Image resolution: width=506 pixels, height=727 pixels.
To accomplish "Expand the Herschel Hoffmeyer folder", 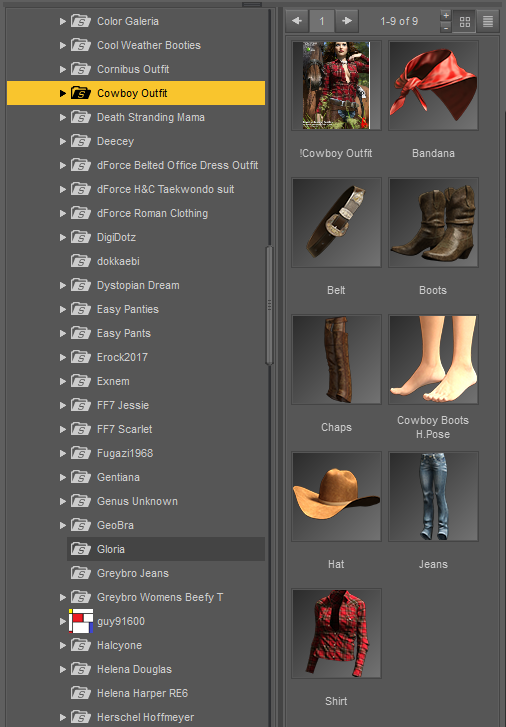I will point(63,717).
